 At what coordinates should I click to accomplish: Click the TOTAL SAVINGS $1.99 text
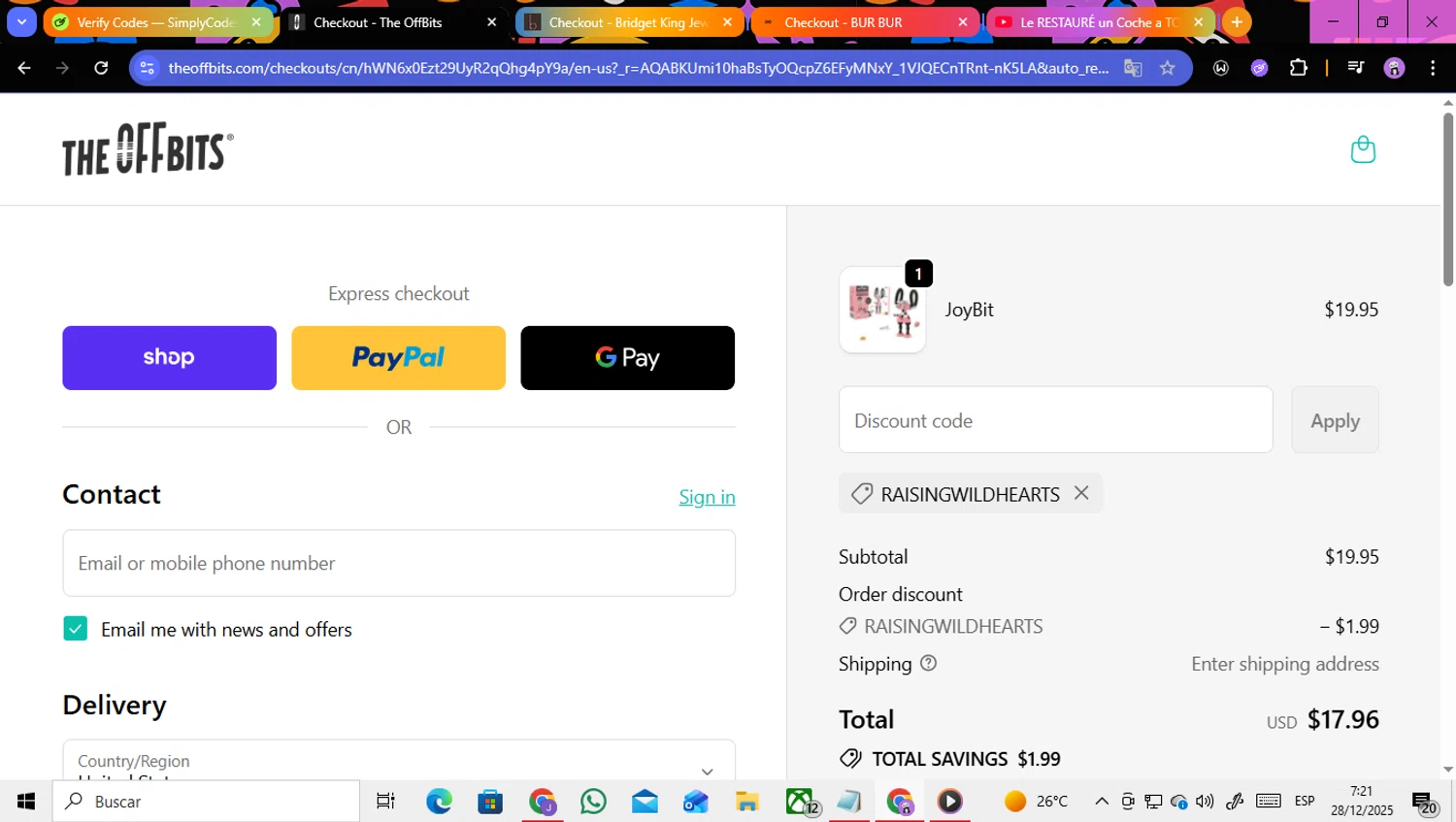point(965,759)
